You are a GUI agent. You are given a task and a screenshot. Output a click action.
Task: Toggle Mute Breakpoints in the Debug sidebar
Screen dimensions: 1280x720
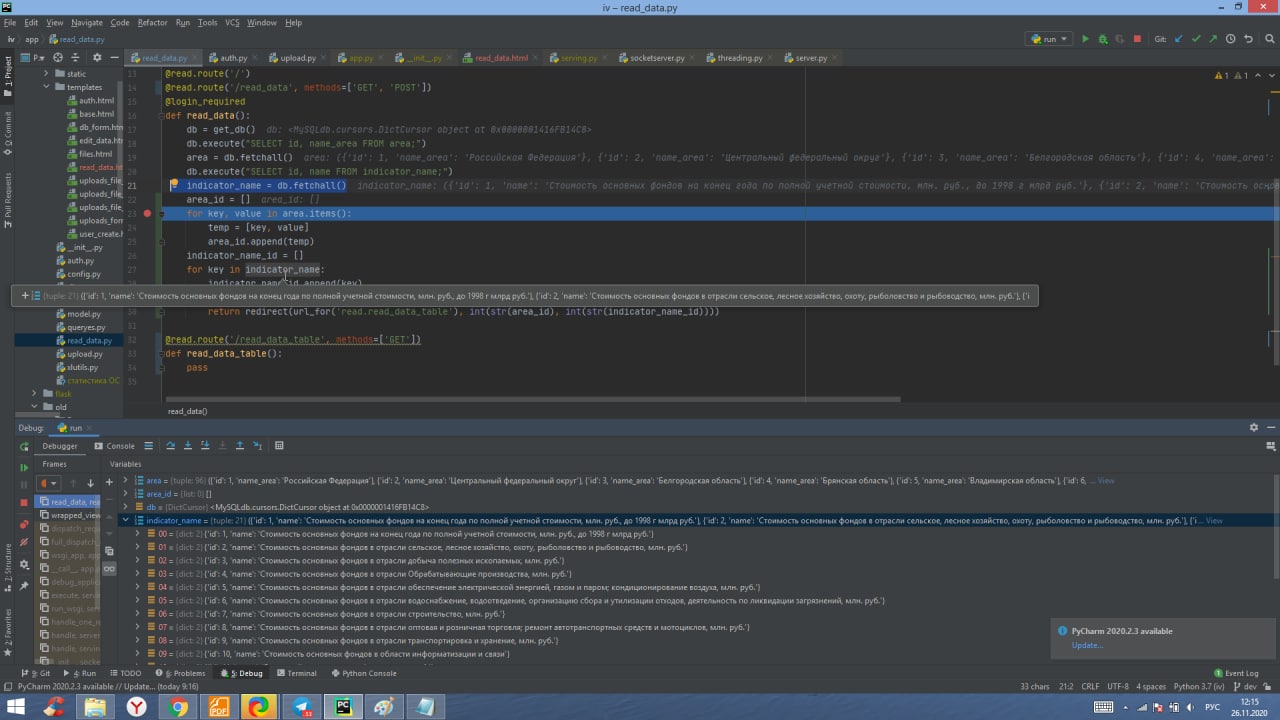tap(24, 542)
